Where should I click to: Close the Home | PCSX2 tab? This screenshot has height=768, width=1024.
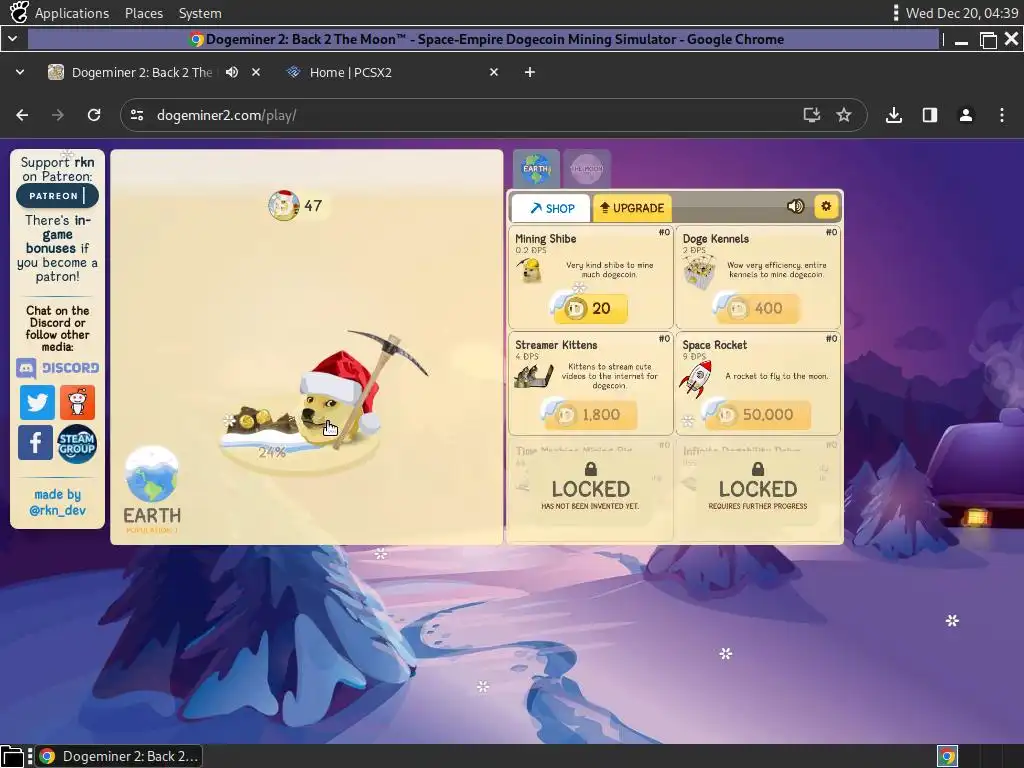494,72
